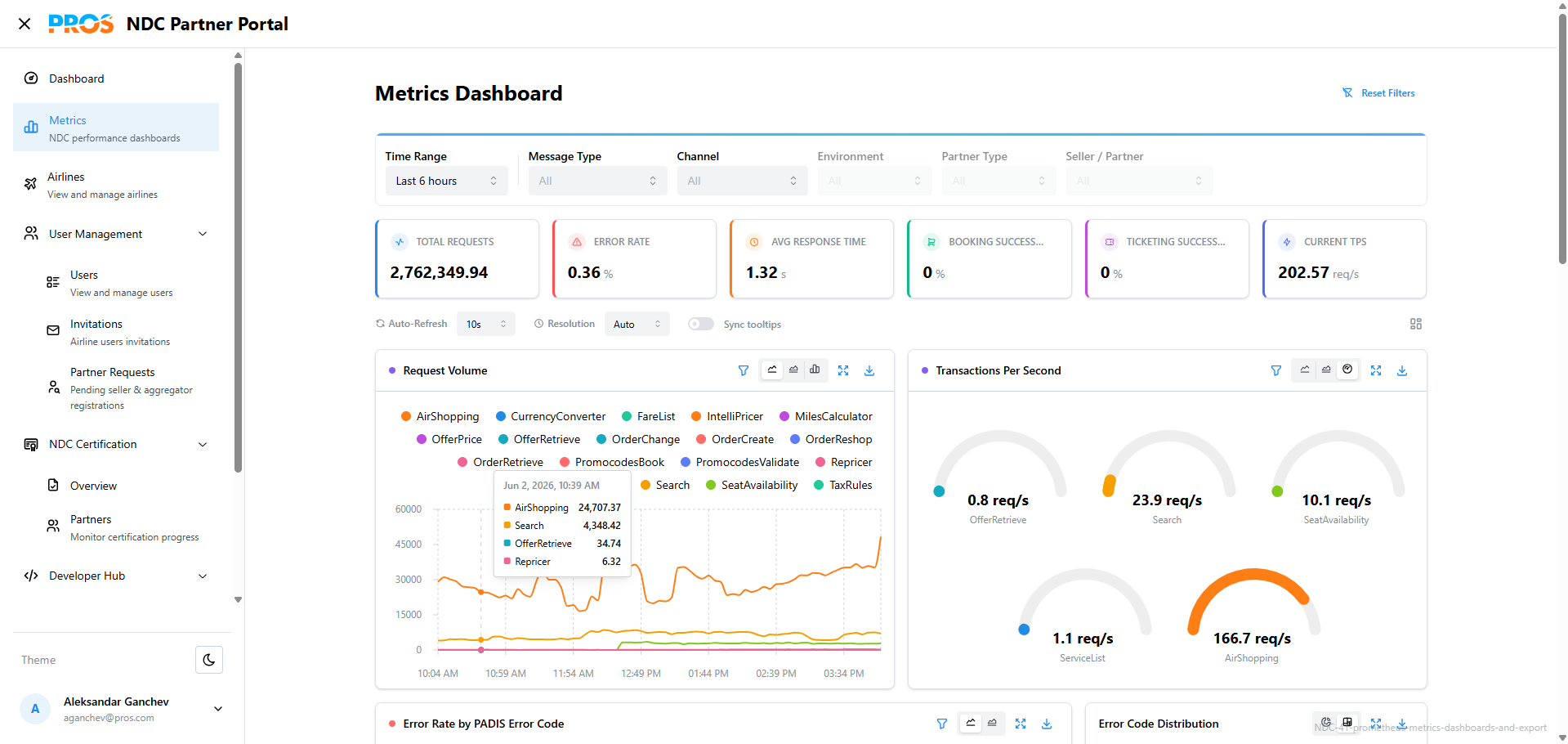Open the Message Type filter field
1568x744 pixels.
click(597, 181)
